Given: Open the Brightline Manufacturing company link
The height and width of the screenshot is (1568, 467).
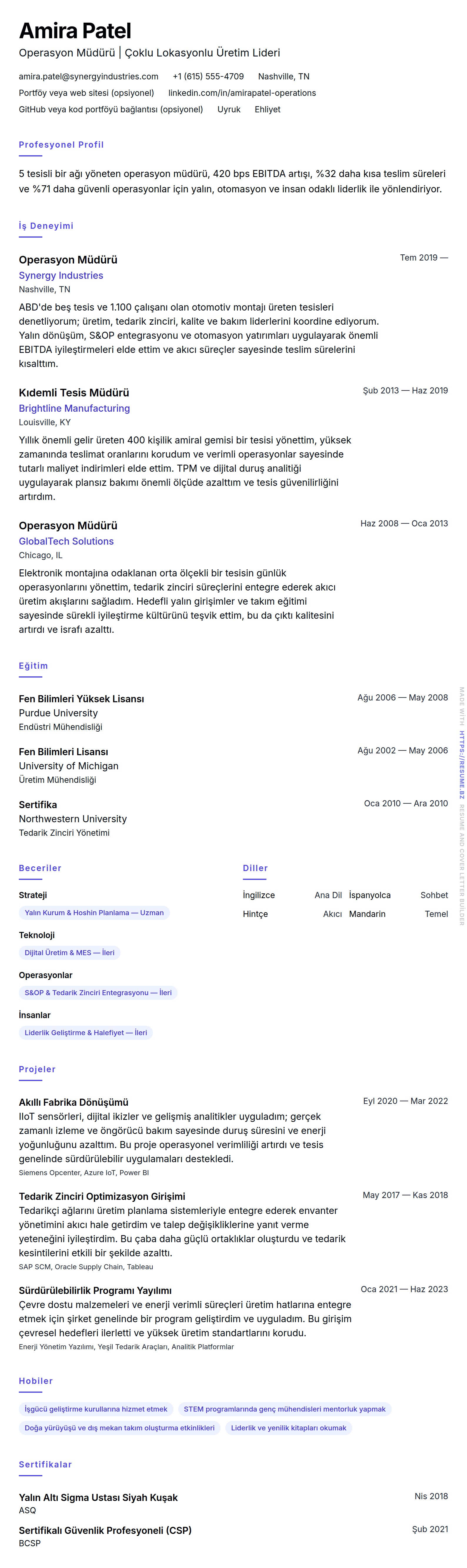Looking at the screenshot, I should [74, 408].
